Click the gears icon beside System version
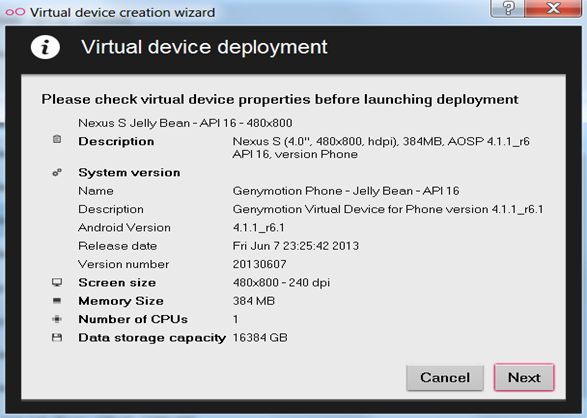The width and height of the screenshot is (587, 418). coord(57,172)
